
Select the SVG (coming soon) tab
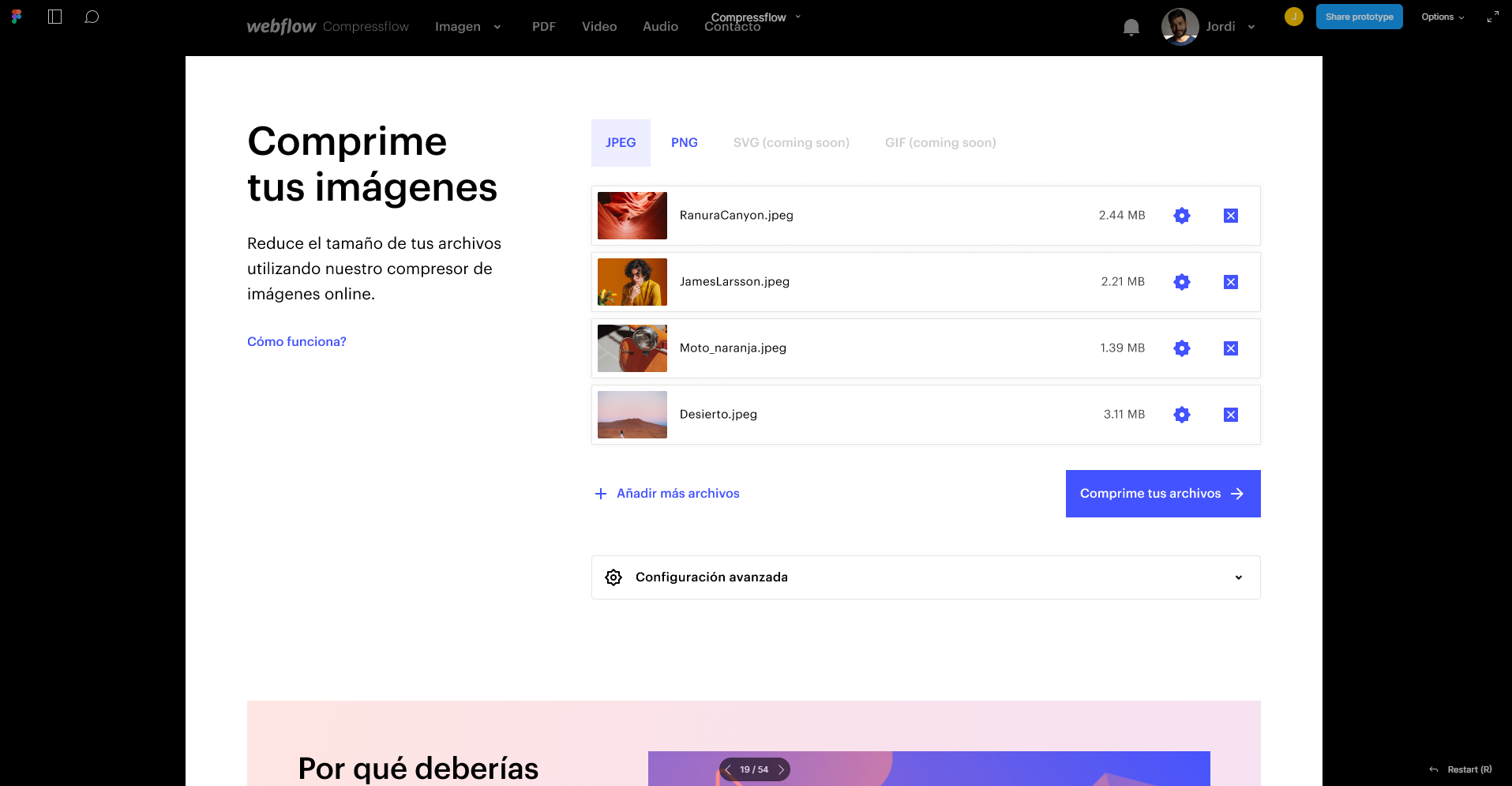pos(791,143)
